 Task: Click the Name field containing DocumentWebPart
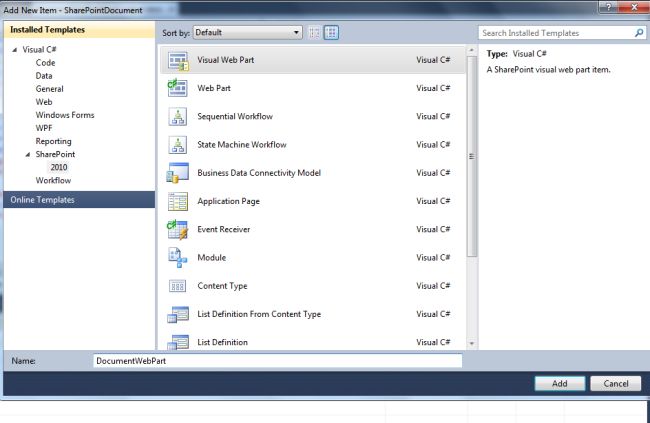coord(278,361)
